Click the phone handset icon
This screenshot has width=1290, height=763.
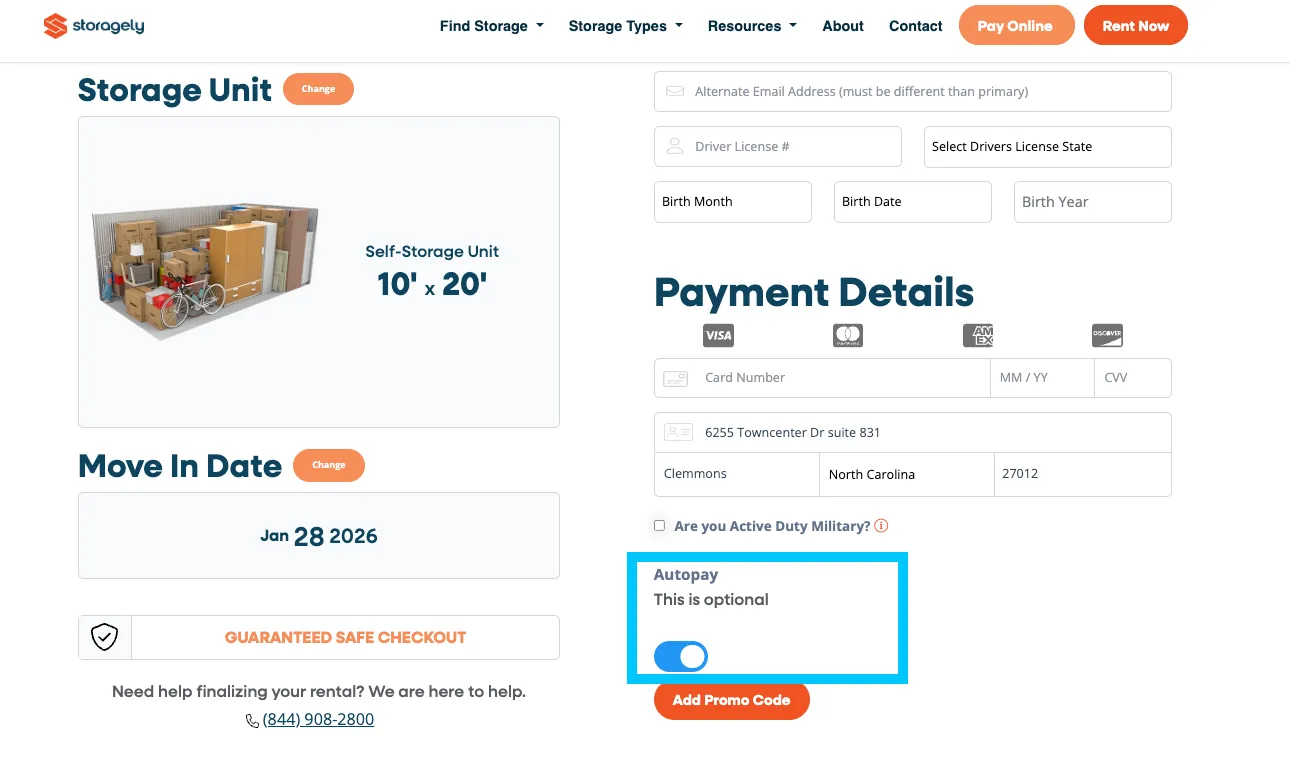(x=252, y=721)
